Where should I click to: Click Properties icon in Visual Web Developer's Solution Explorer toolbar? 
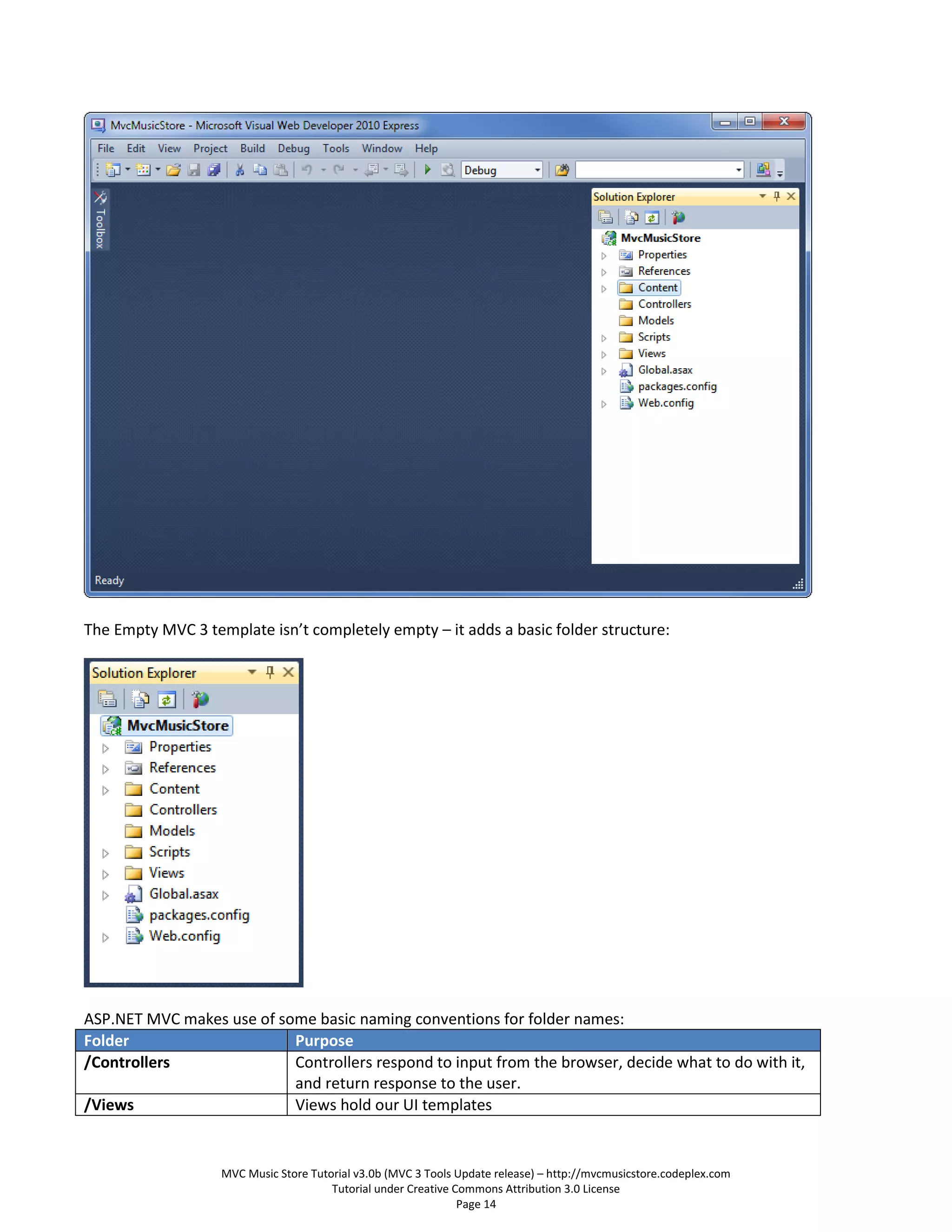point(605,217)
